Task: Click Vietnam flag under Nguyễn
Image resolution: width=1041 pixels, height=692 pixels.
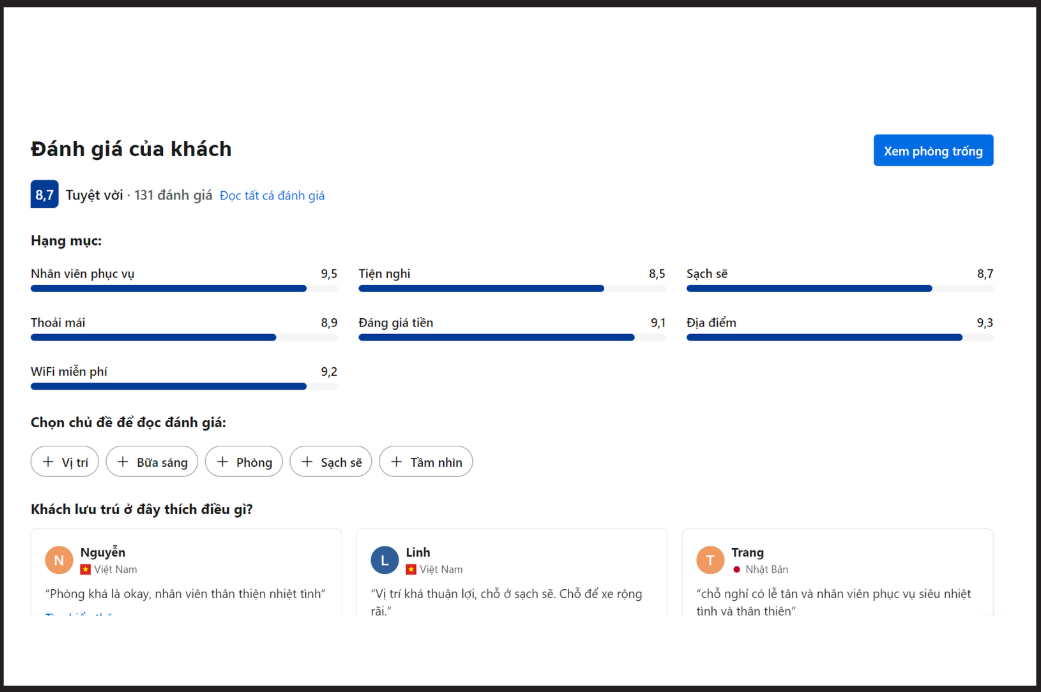Action: 86,569
